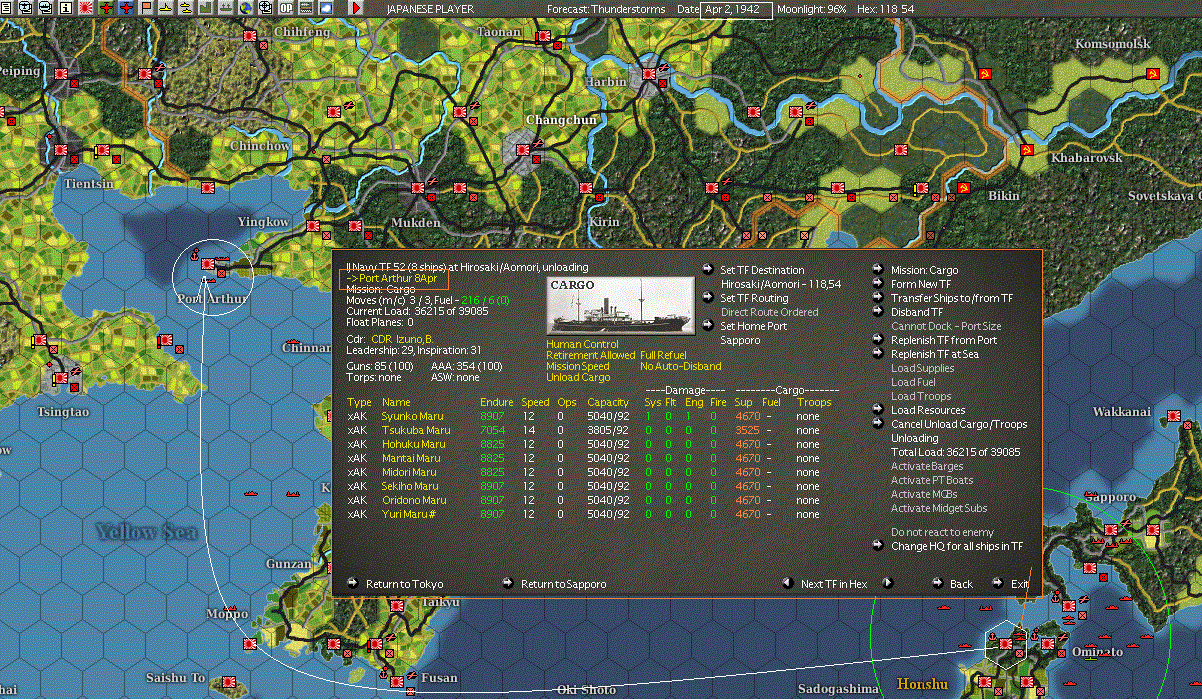Image resolution: width=1202 pixels, height=699 pixels.
Task: Select the Port Arthur base icon on map
Action: click(x=208, y=265)
